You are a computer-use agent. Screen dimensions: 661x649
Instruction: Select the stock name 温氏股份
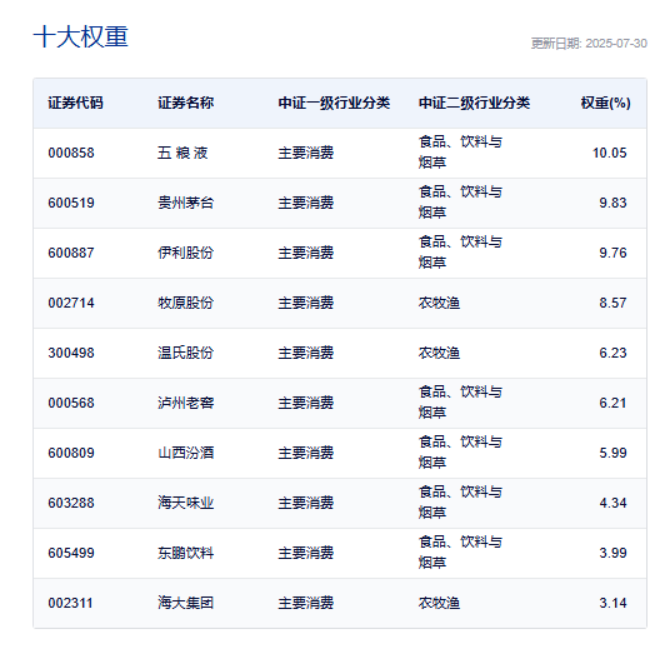[x=186, y=353]
